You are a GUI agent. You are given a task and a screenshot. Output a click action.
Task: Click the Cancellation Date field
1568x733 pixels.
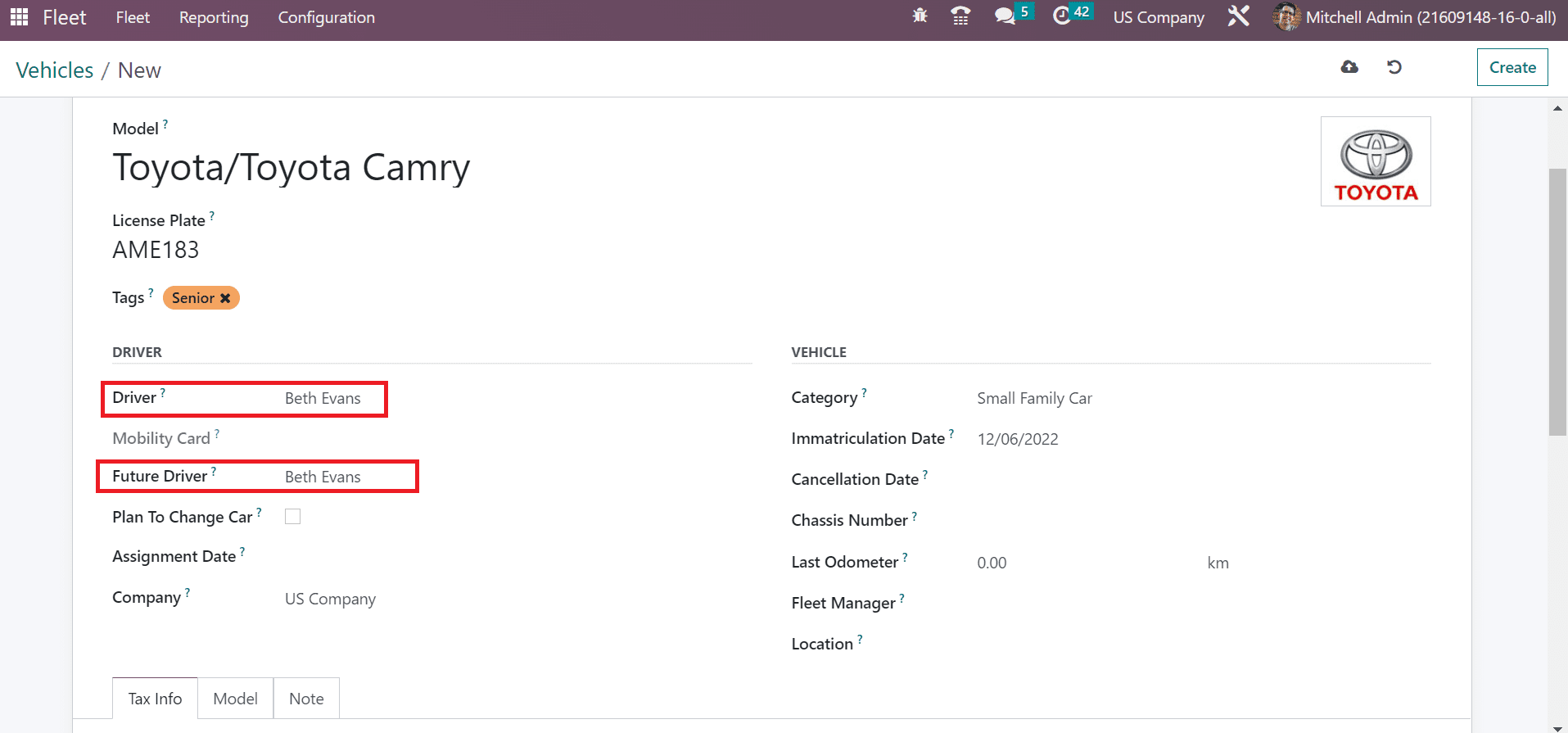coord(1204,480)
